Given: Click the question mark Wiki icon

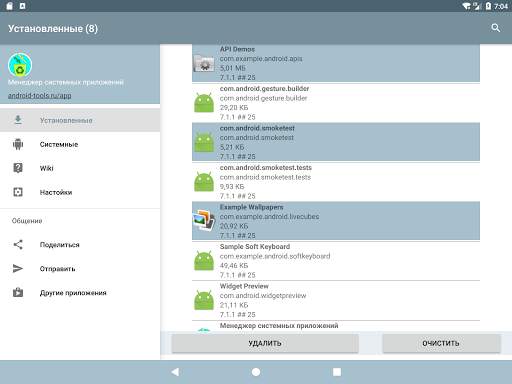Looking at the screenshot, I should pos(18,168).
